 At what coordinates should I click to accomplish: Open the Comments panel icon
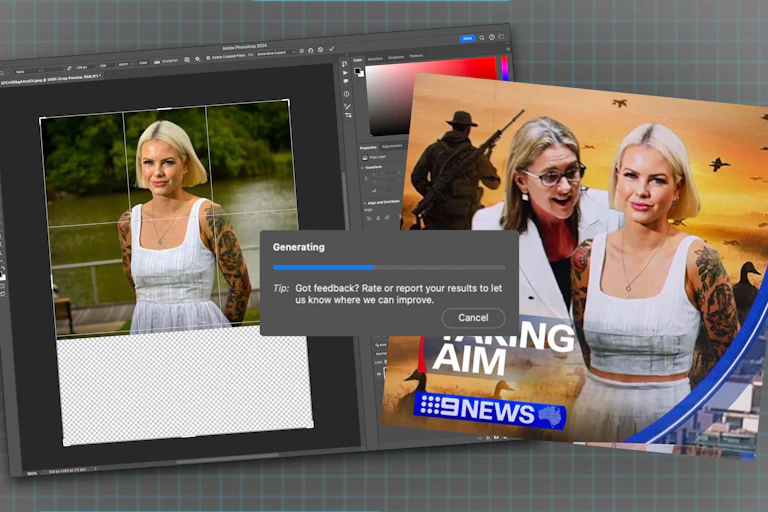346,81
